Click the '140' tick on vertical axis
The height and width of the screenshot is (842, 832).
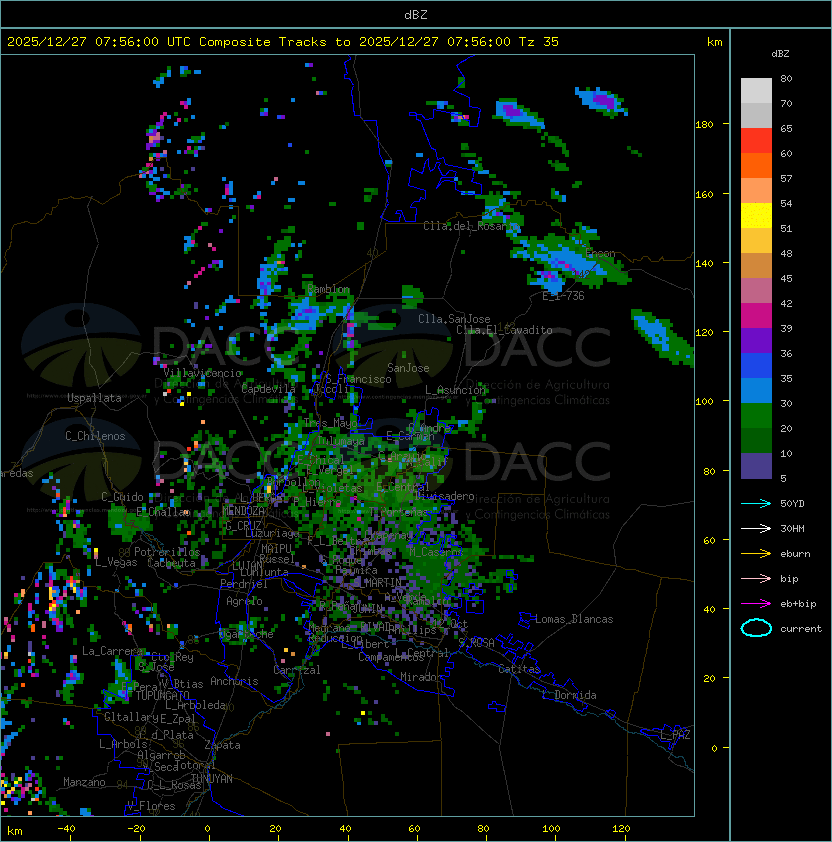coord(704,264)
